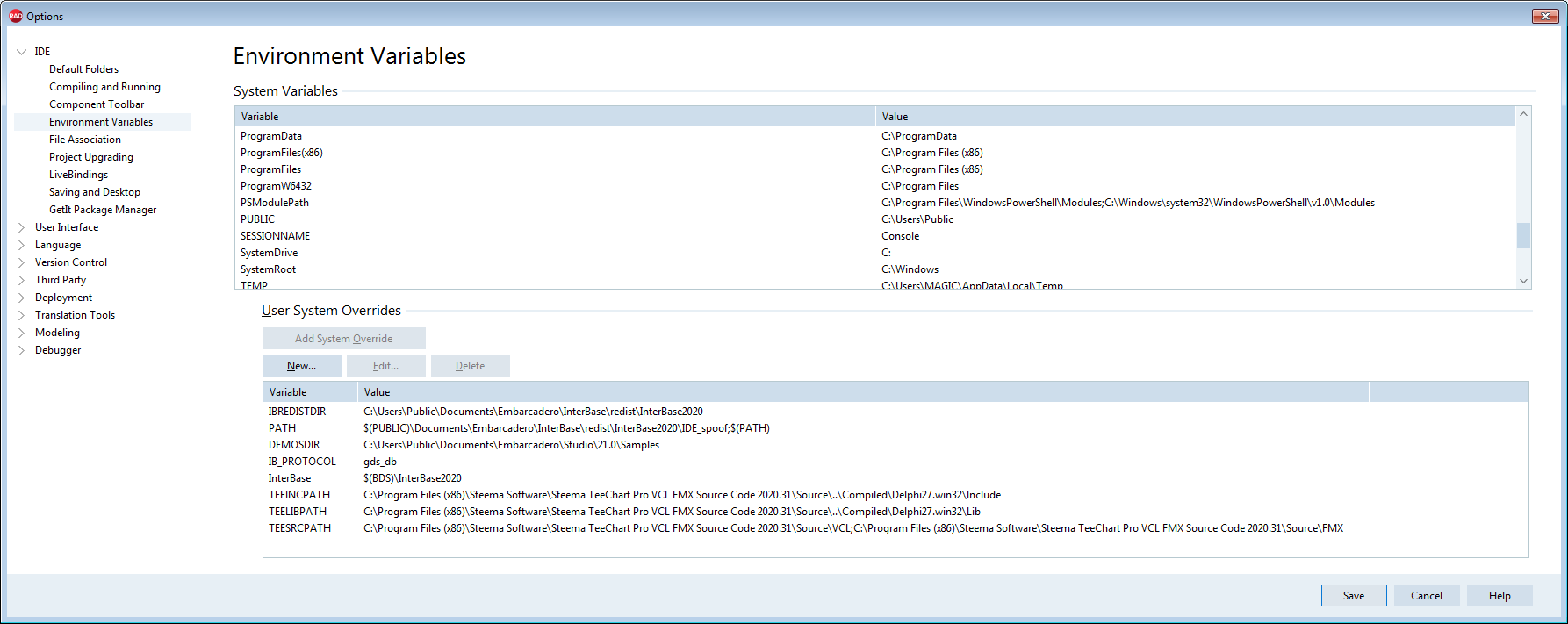
Task: Select TEEINCPATH override row
Action: 895,495
